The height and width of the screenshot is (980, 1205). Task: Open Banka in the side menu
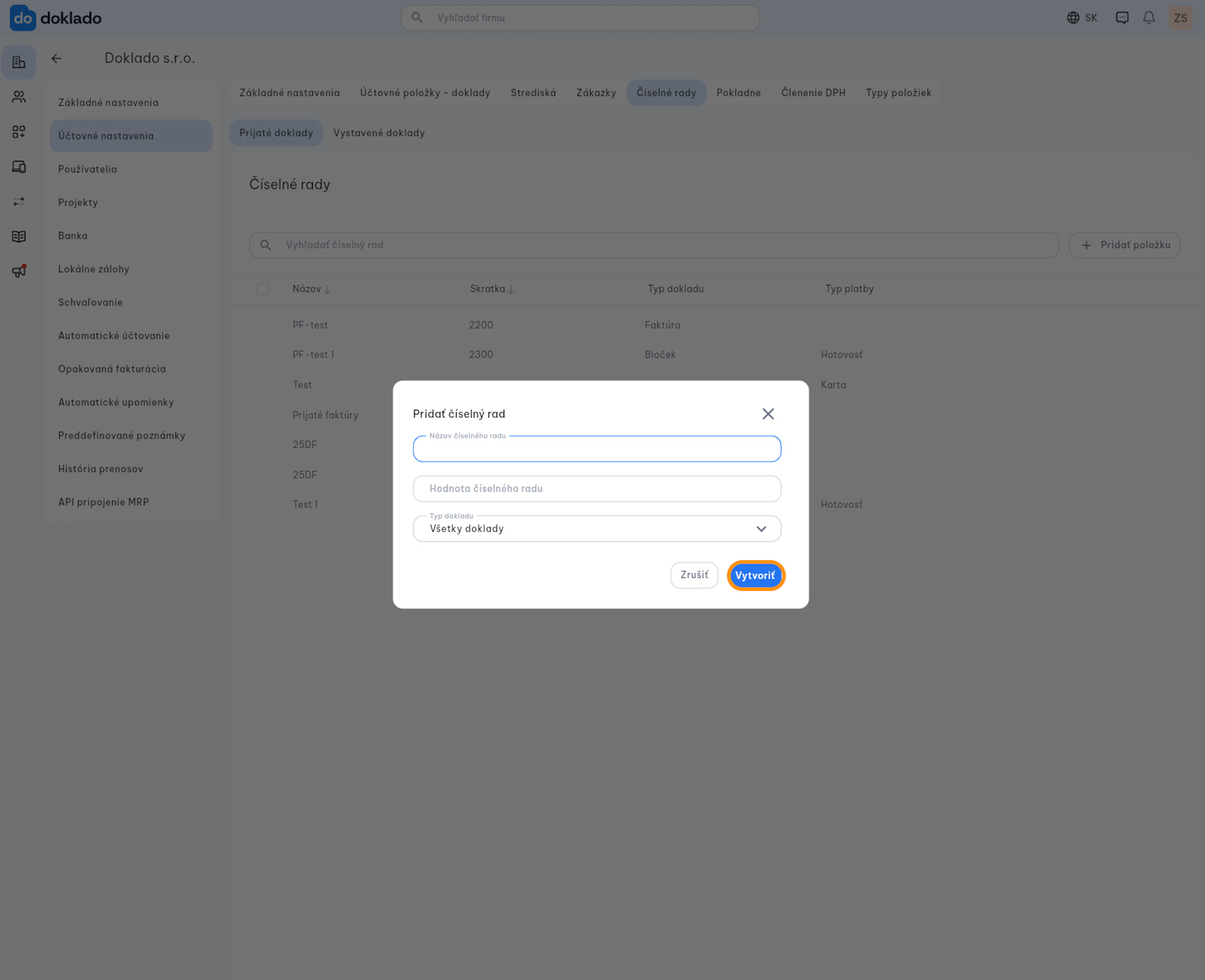(131, 236)
